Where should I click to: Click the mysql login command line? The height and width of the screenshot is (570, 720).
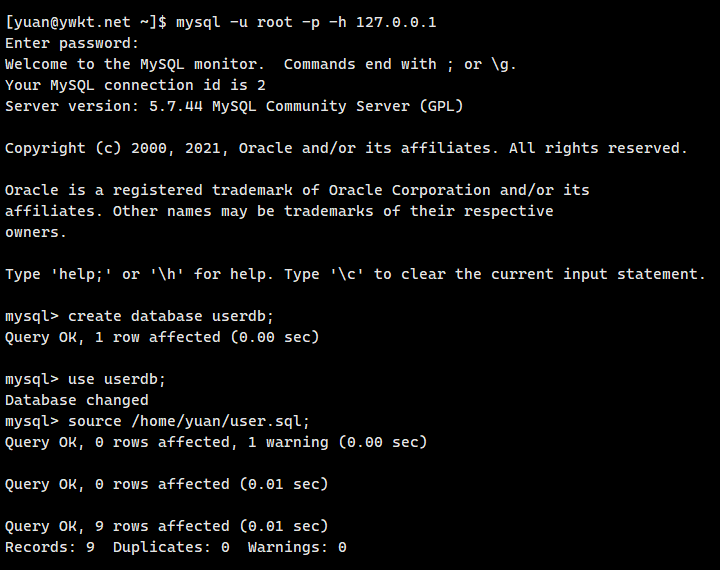[305, 22]
